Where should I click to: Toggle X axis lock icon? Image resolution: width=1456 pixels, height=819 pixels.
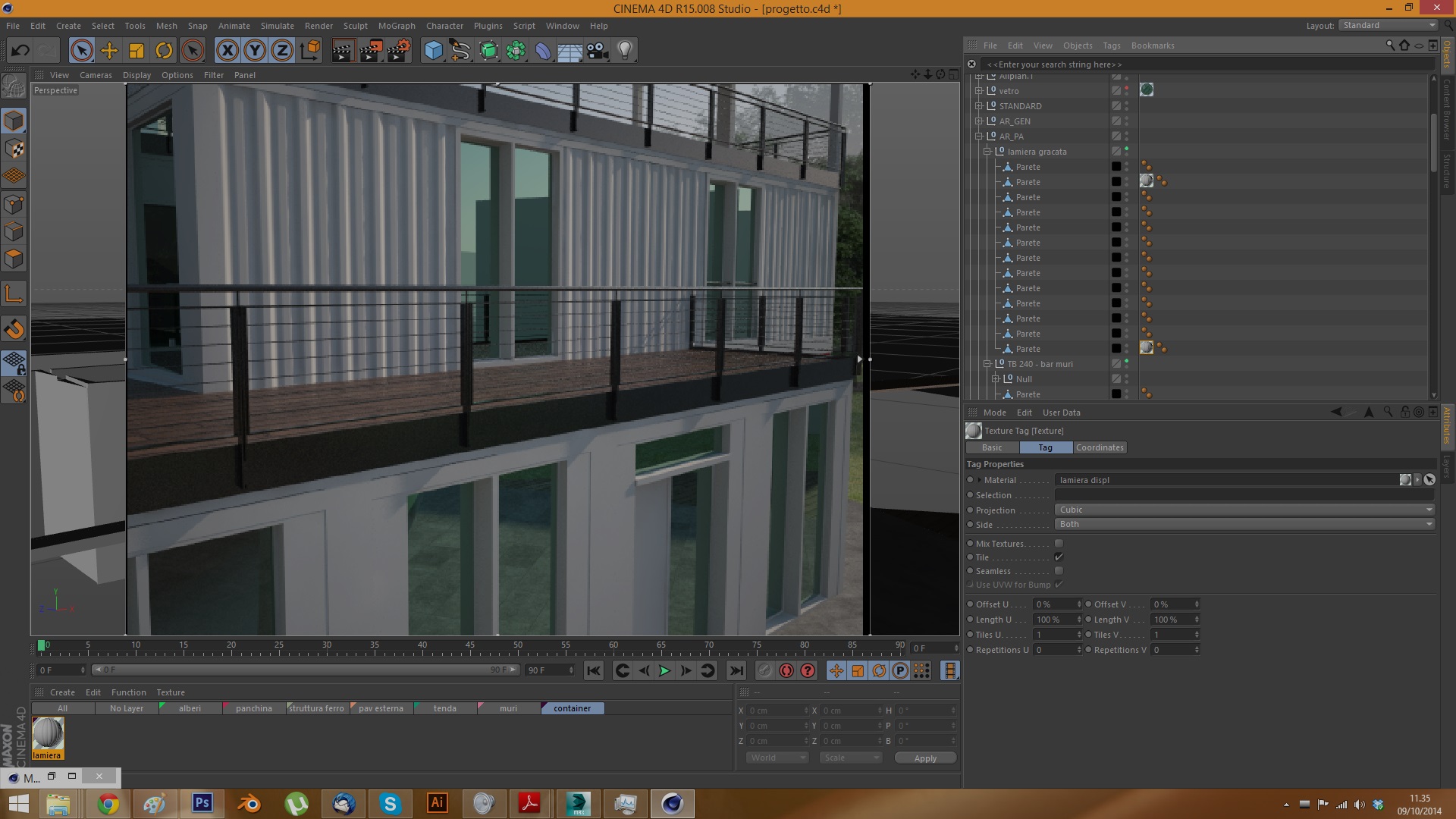[x=227, y=51]
